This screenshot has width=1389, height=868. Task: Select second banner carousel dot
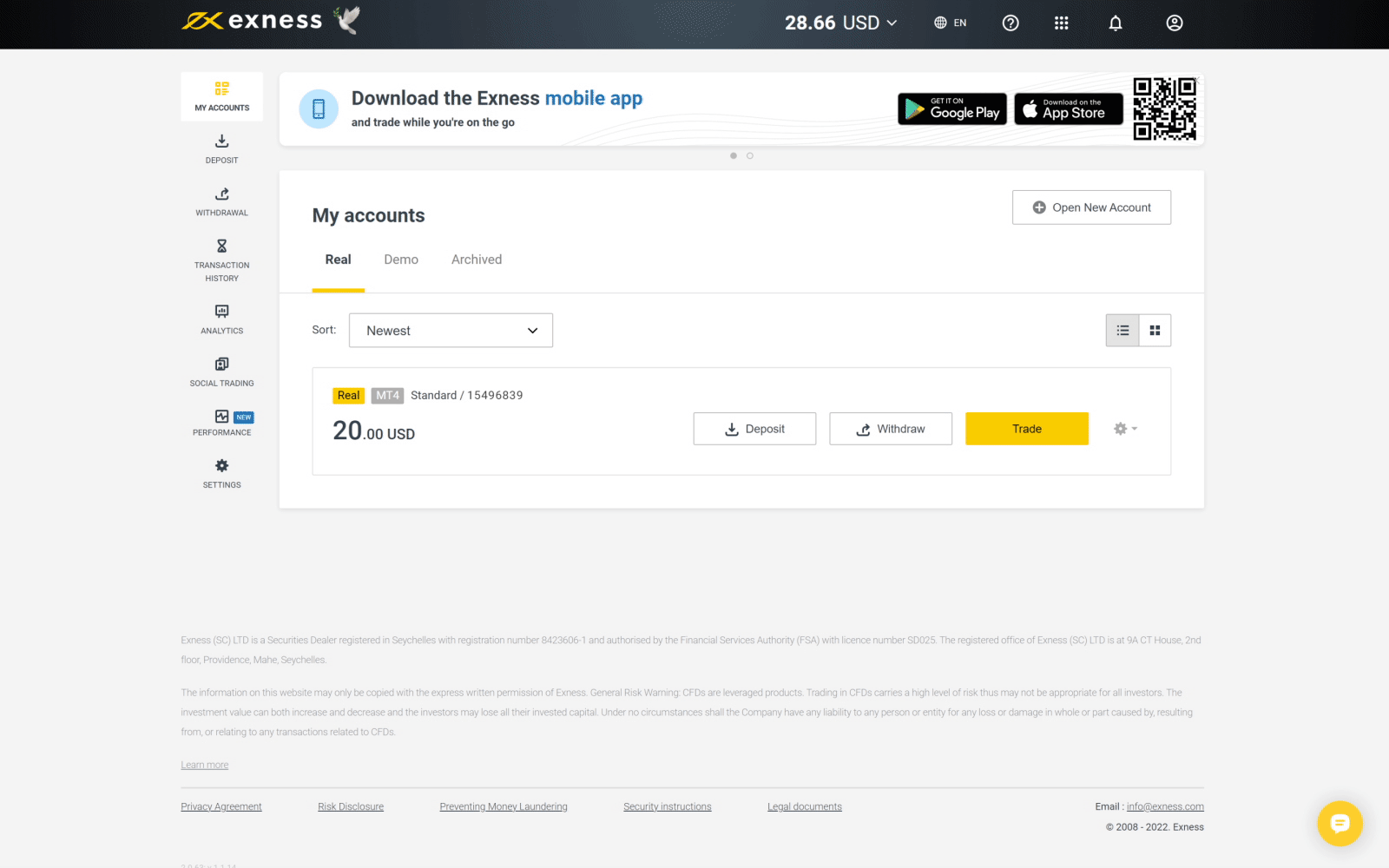(x=750, y=155)
